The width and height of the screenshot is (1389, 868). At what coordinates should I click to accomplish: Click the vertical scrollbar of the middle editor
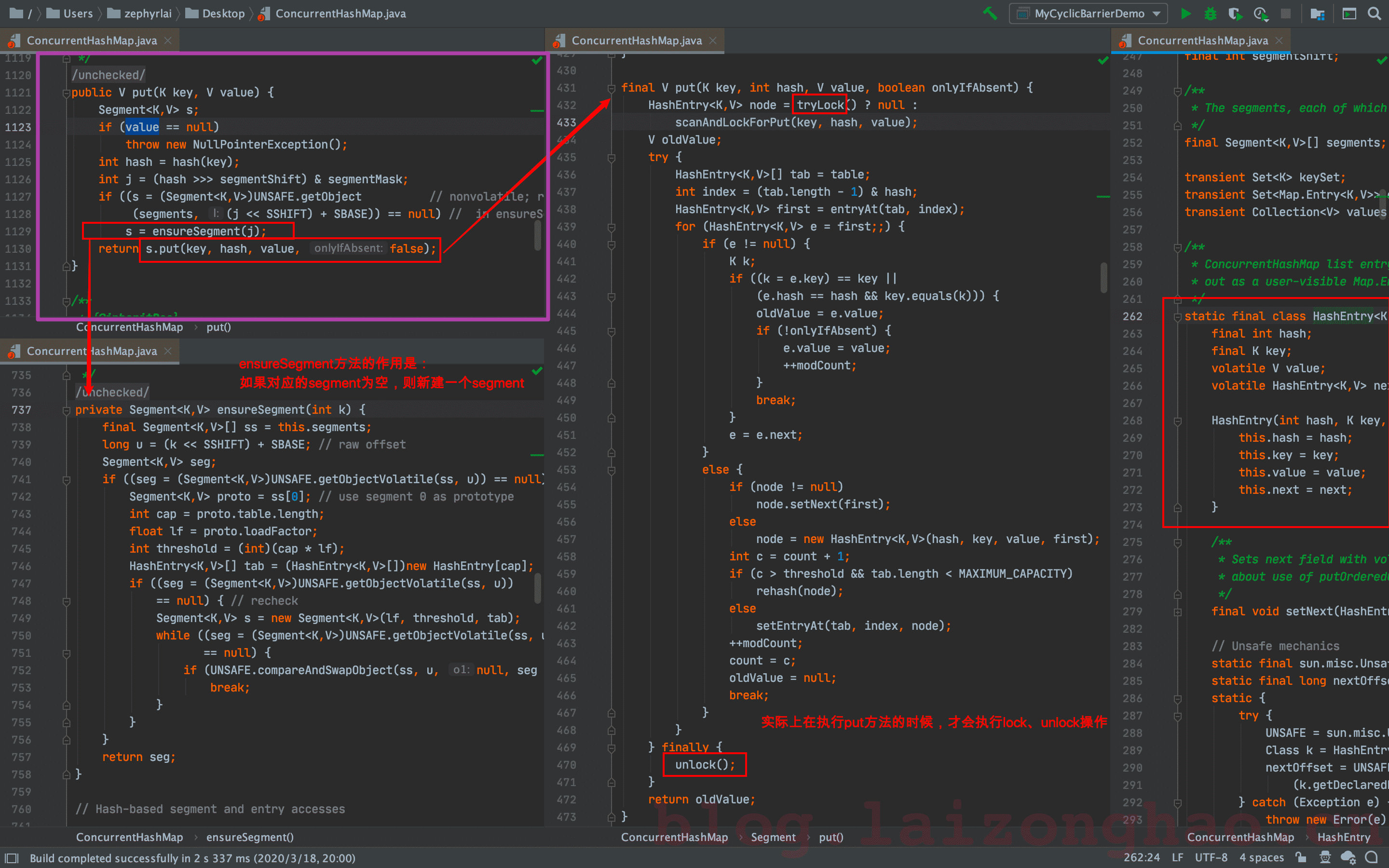tap(1104, 275)
